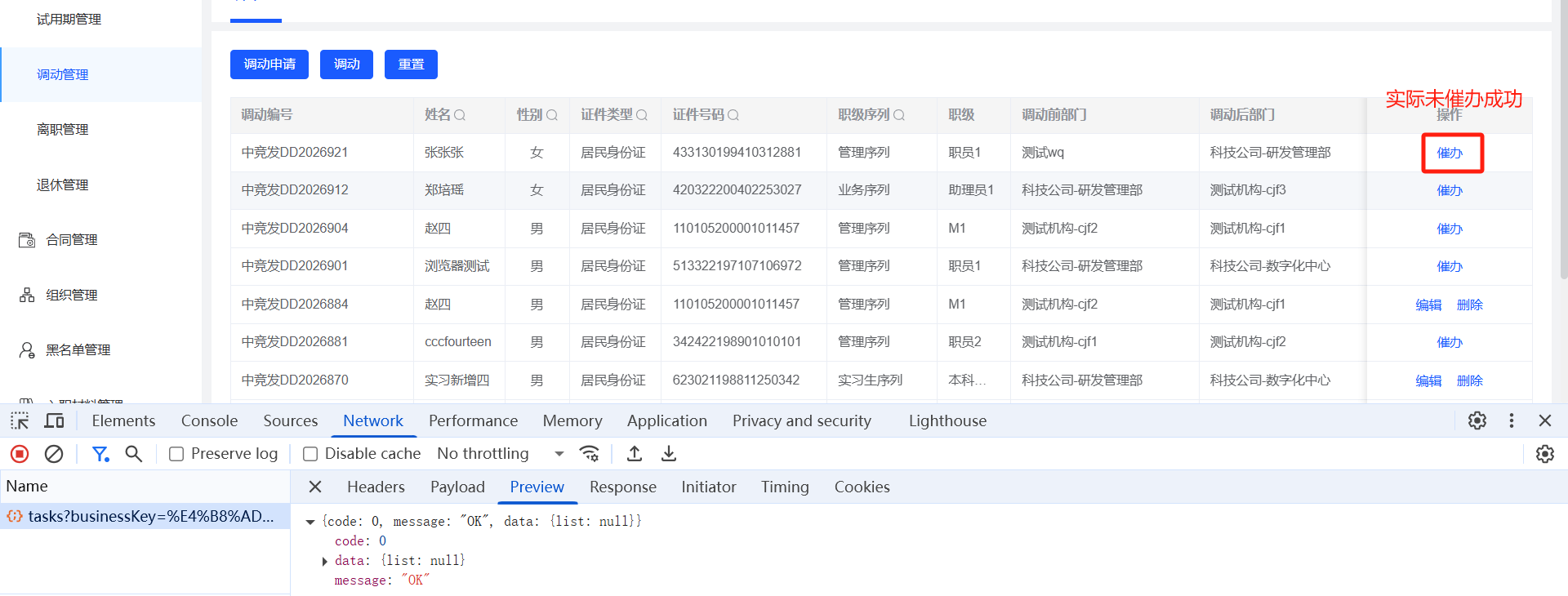View the Initiator tab
1568x596 pixels.
[x=709, y=487]
